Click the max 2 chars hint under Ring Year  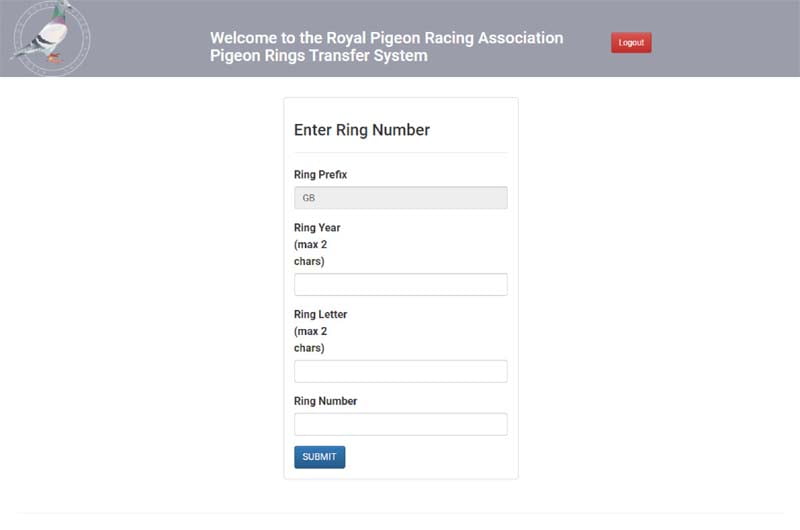310,253
